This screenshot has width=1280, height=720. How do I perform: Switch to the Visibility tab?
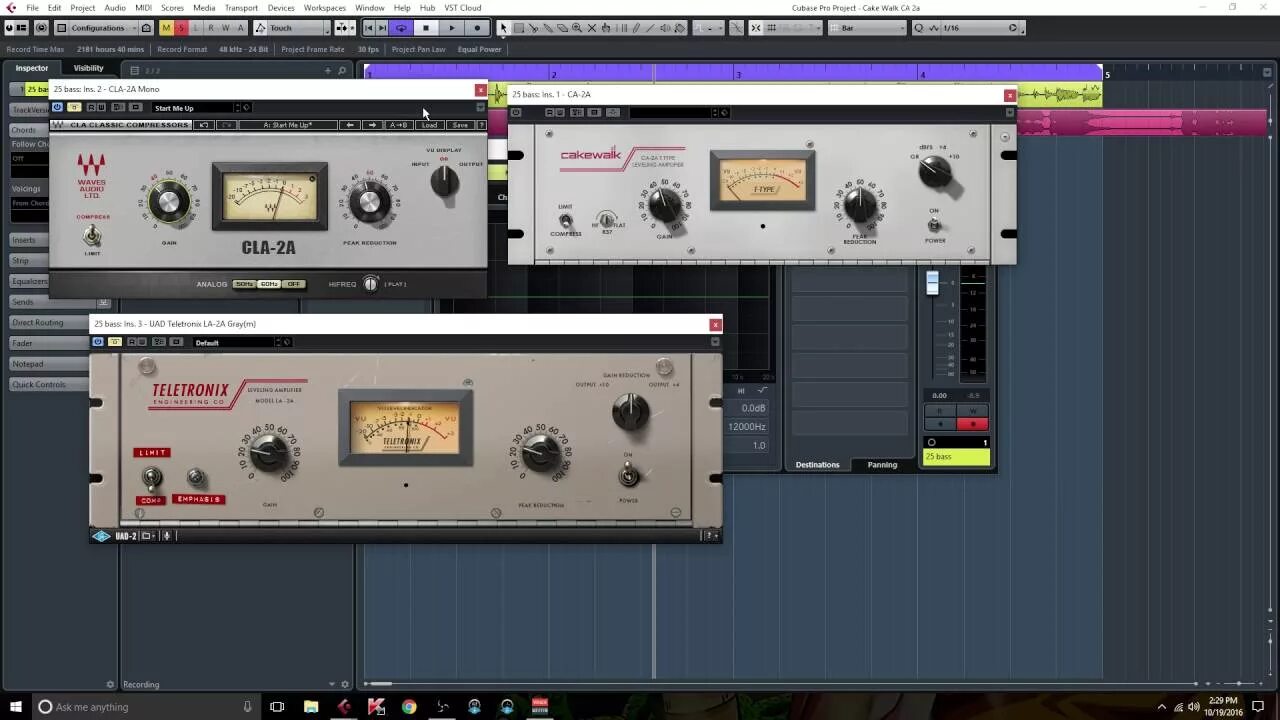[88, 68]
